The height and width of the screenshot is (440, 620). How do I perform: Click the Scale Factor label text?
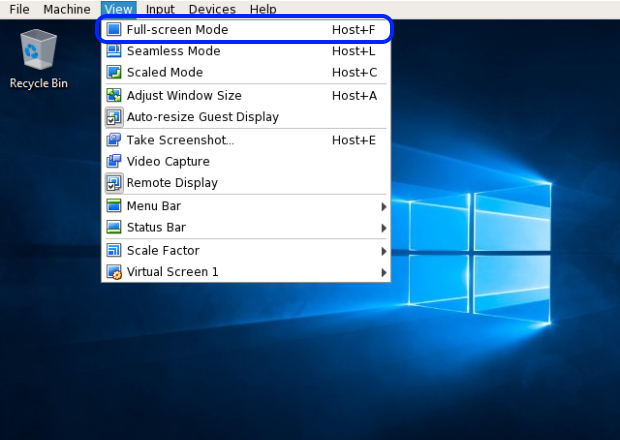[163, 251]
